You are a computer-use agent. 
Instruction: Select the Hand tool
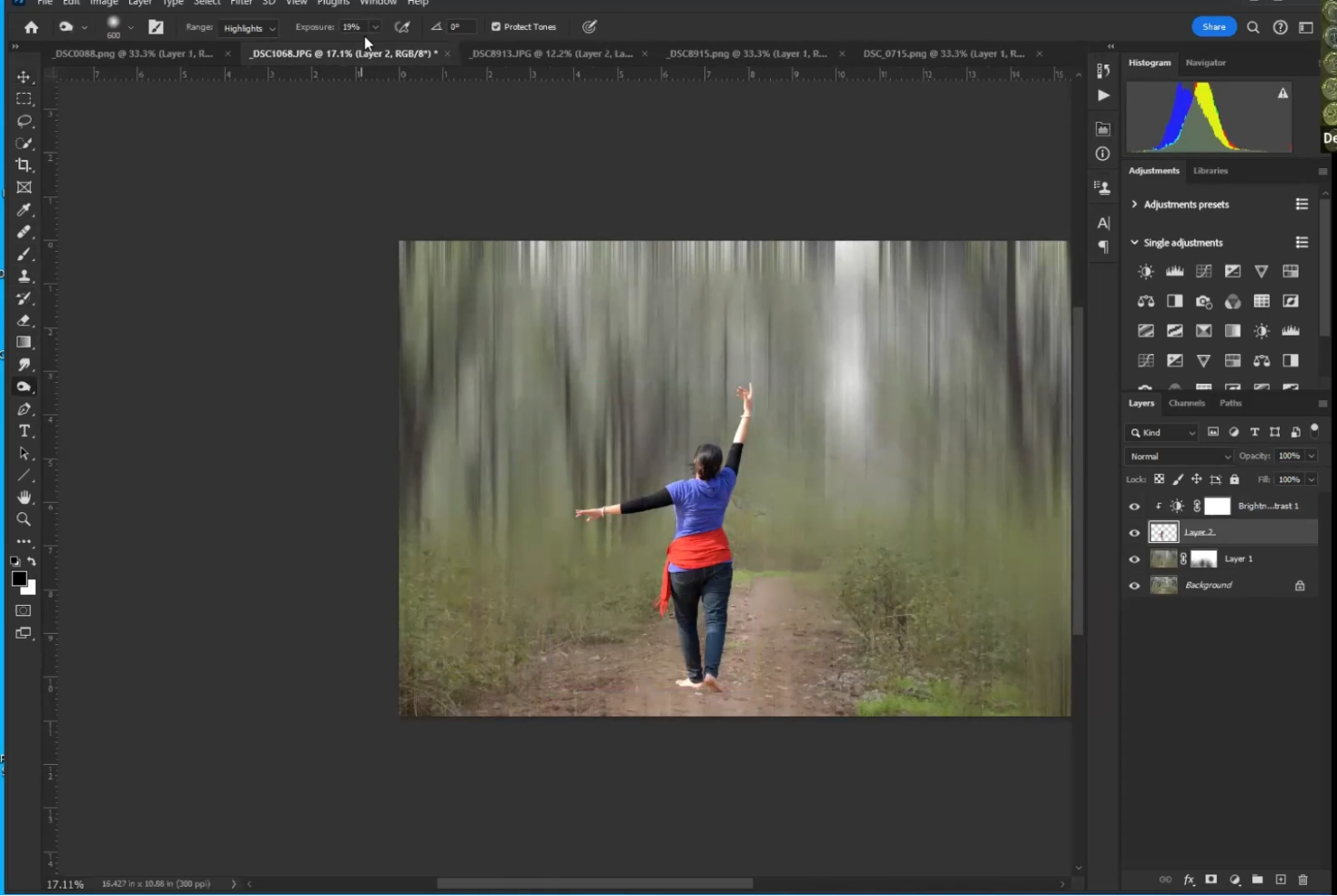(x=24, y=498)
